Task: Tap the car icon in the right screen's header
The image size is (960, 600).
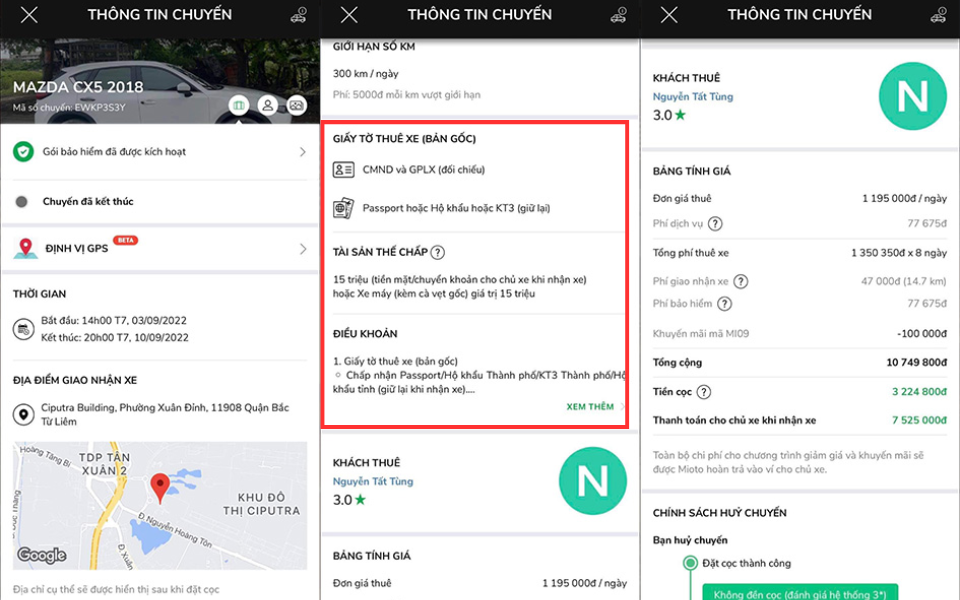Action: 939,15
